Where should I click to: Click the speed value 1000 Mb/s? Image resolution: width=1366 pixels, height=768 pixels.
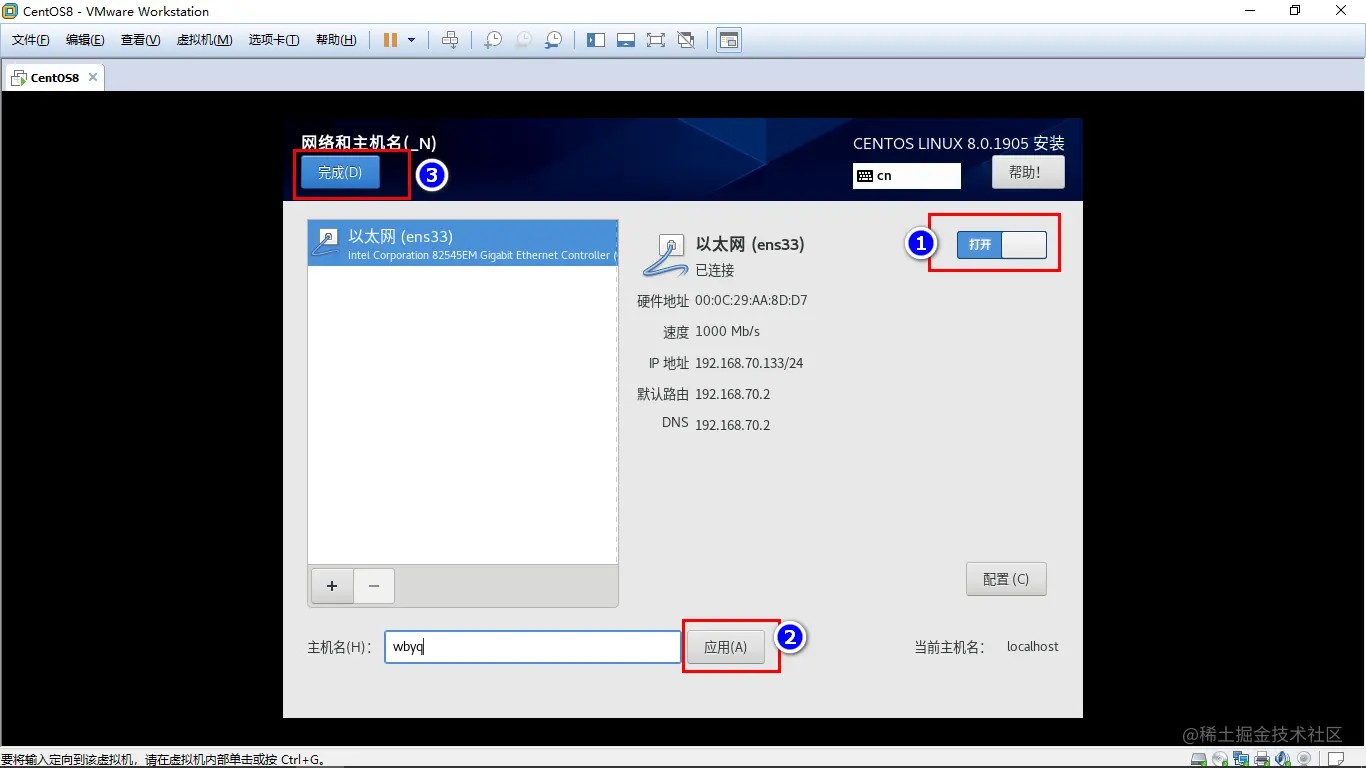[x=728, y=332]
